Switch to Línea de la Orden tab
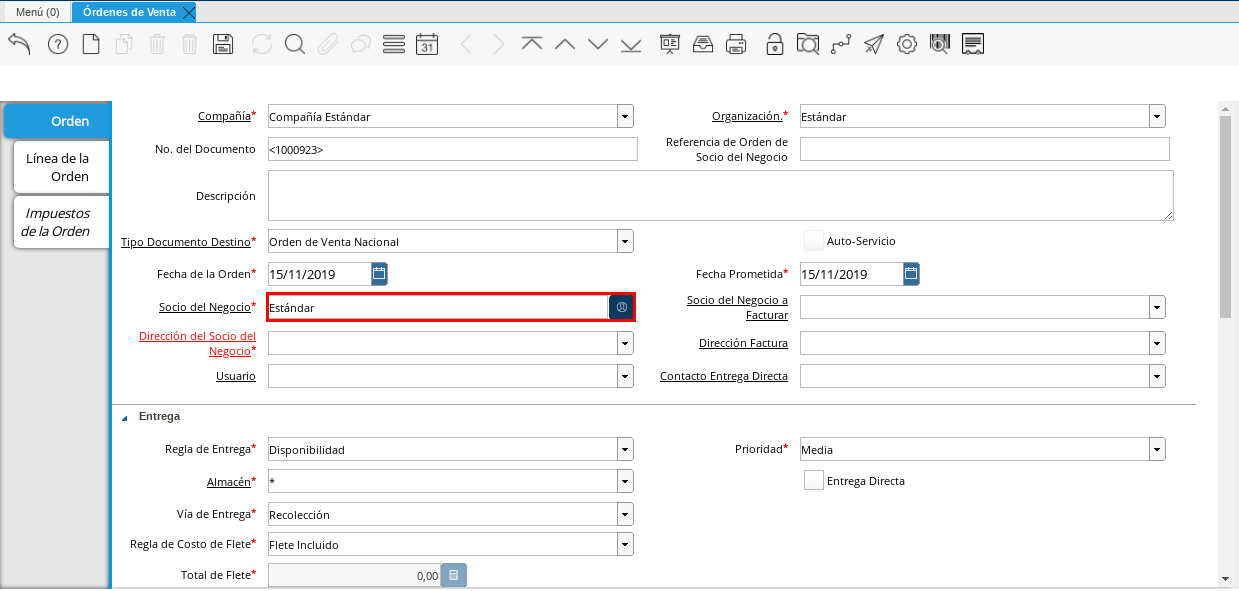Viewport: 1239px width, 591px height. 58,167
